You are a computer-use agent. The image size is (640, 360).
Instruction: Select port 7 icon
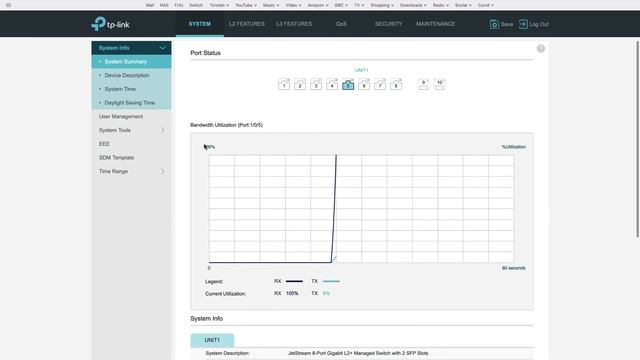(x=380, y=84)
